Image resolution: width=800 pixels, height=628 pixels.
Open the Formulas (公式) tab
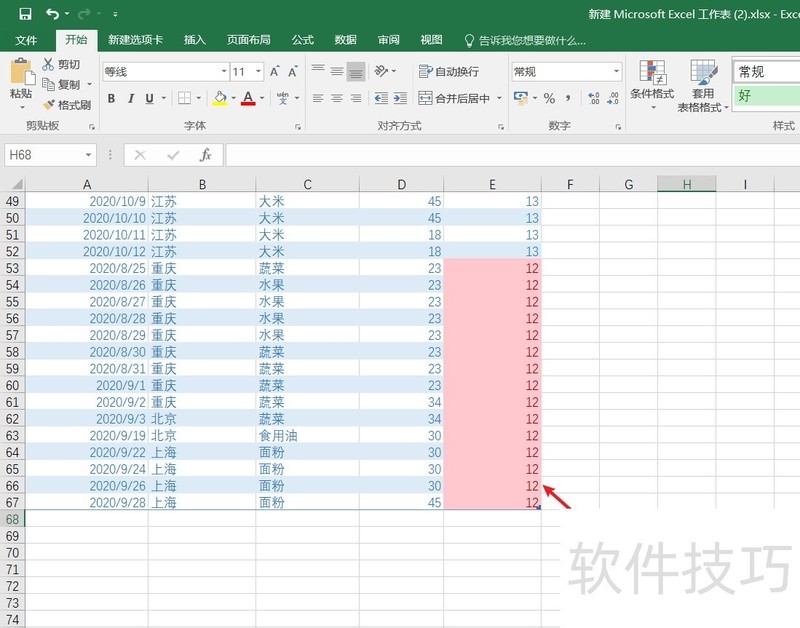pos(302,40)
